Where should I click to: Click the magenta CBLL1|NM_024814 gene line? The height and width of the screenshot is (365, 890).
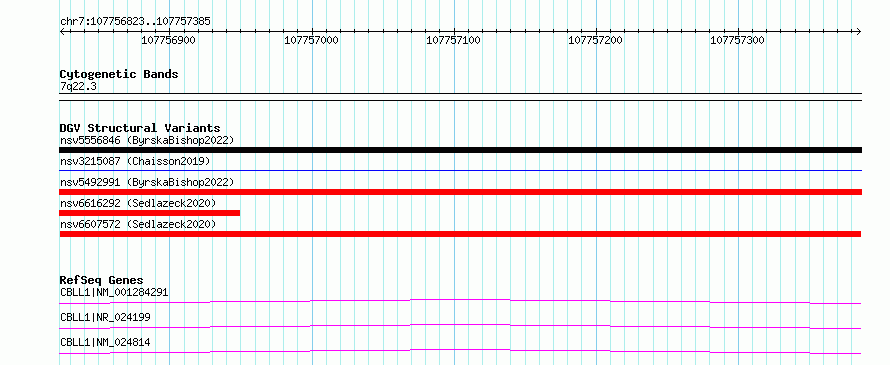460,351
